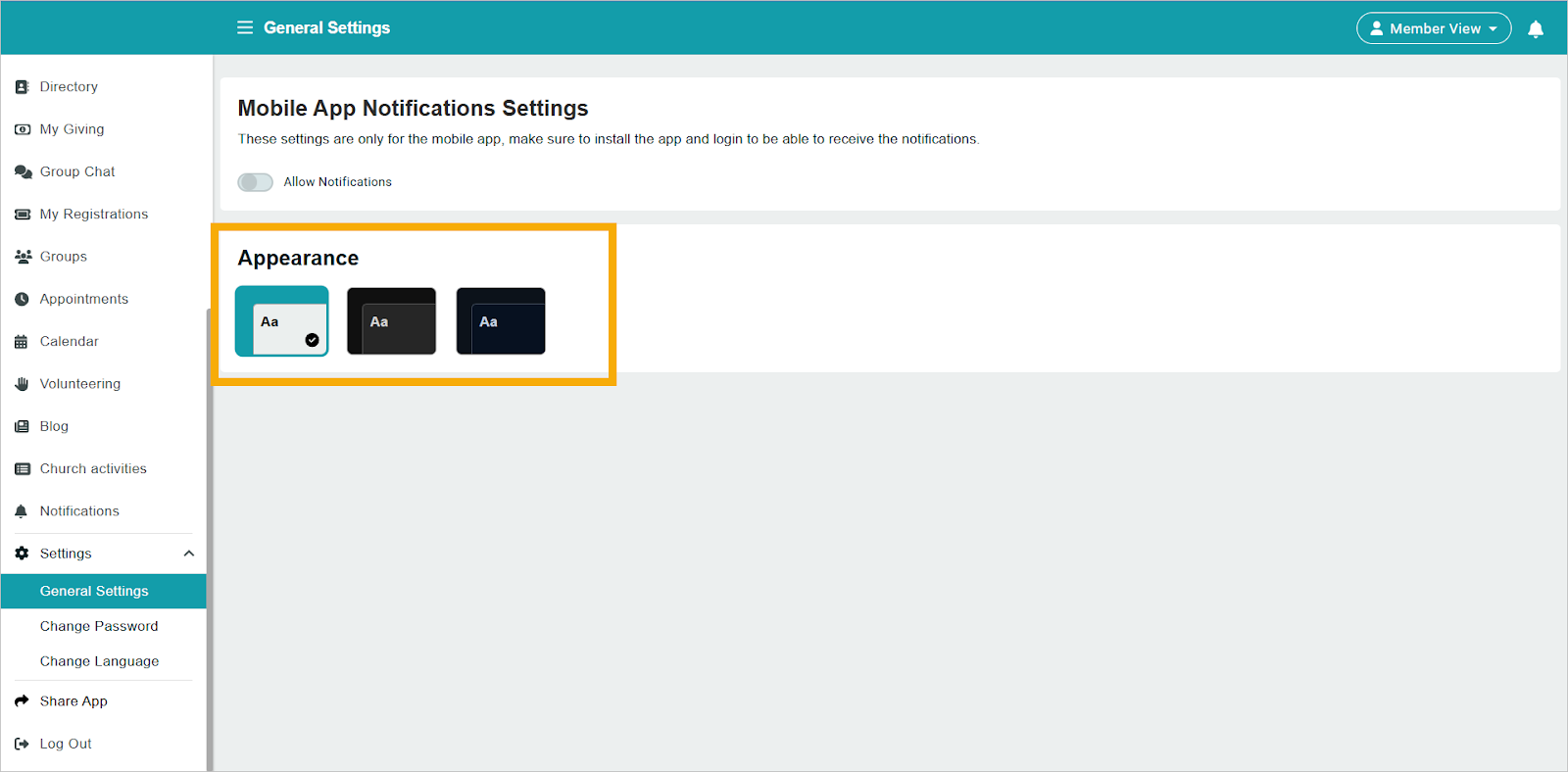The height and width of the screenshot is (772, 1568).
Task: Click the Mobile App Notifications Settings heading
Action: [414, 108]
